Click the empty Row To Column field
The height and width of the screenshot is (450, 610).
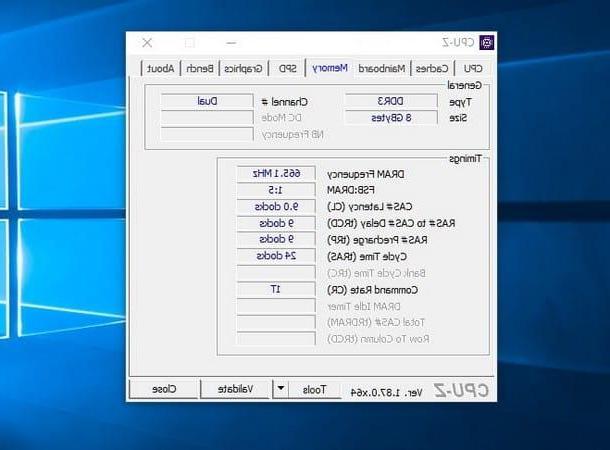pyautogui.click(x=276, y=338)
